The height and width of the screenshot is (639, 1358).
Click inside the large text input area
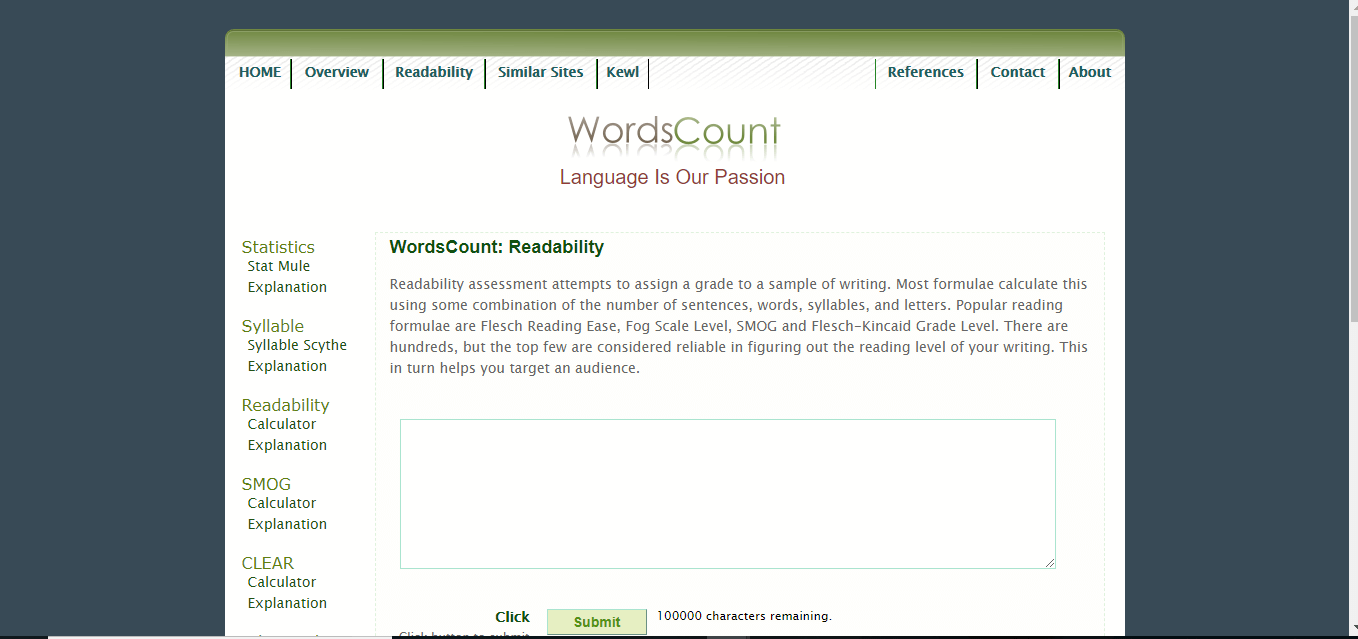(727, 493)
